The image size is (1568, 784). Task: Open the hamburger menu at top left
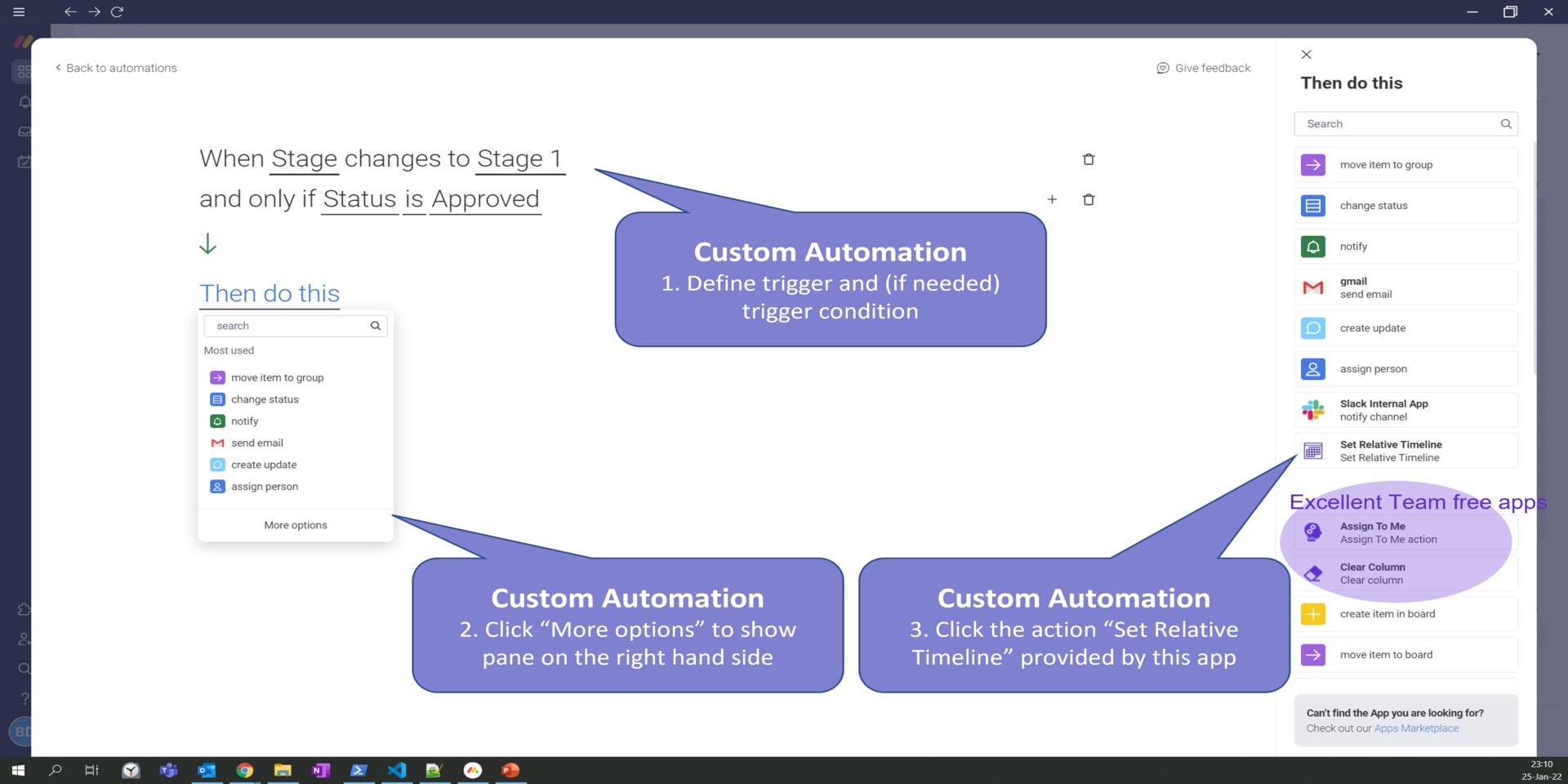tap(19, 11)
